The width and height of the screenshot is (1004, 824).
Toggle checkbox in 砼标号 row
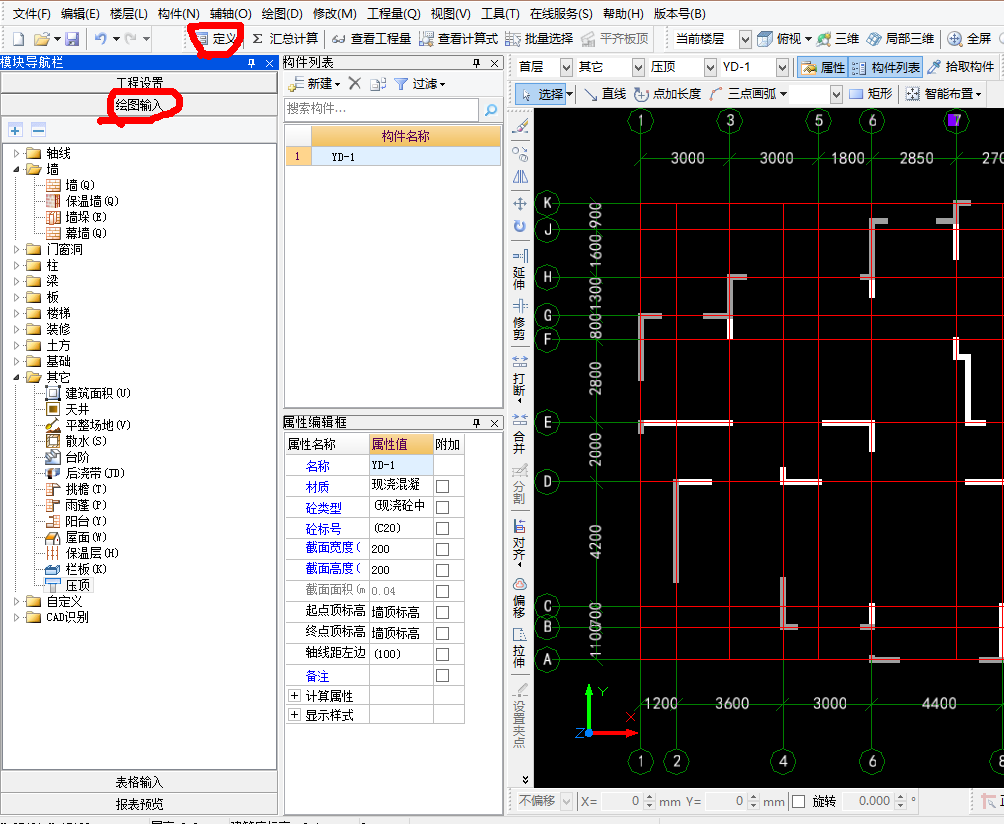point(442,529)
